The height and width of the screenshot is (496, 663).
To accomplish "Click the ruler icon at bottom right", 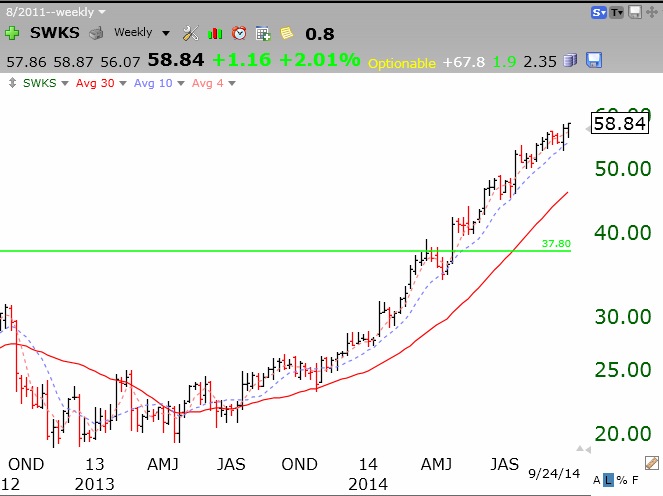I will pos(651,462).
